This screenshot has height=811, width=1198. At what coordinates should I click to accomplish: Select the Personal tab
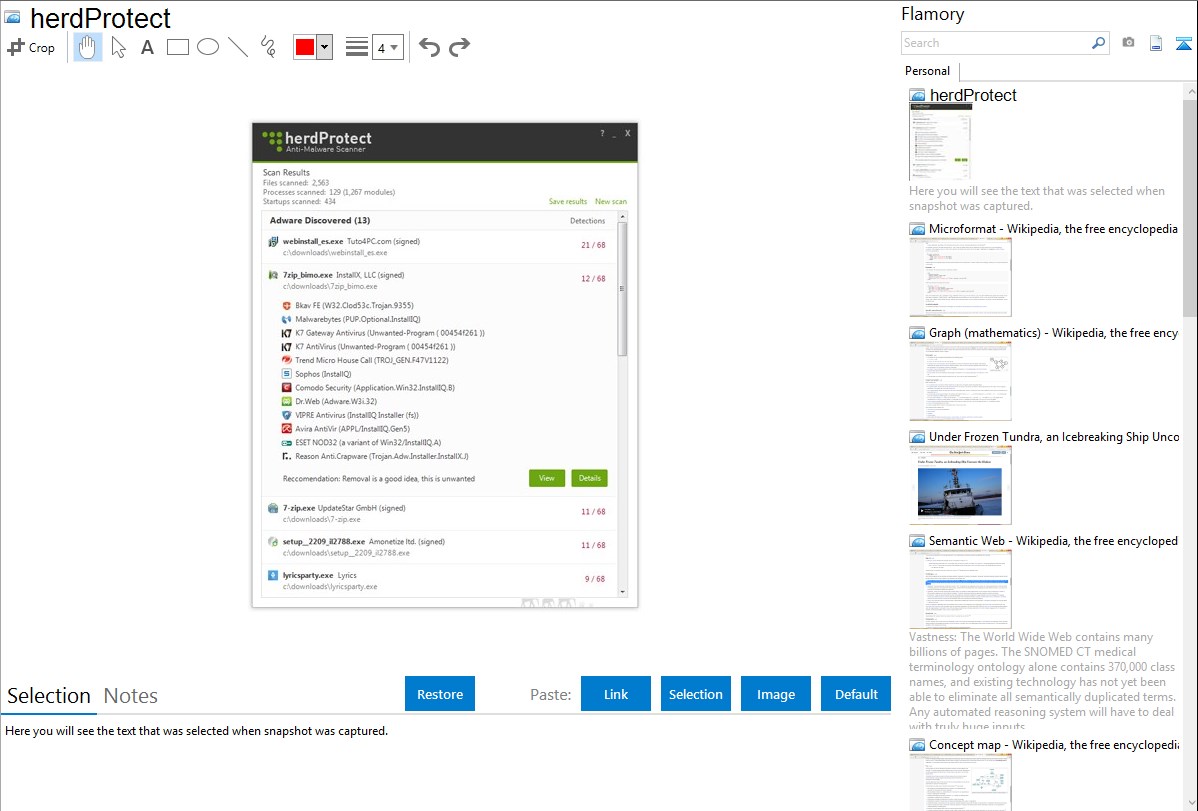pos(928,71)
